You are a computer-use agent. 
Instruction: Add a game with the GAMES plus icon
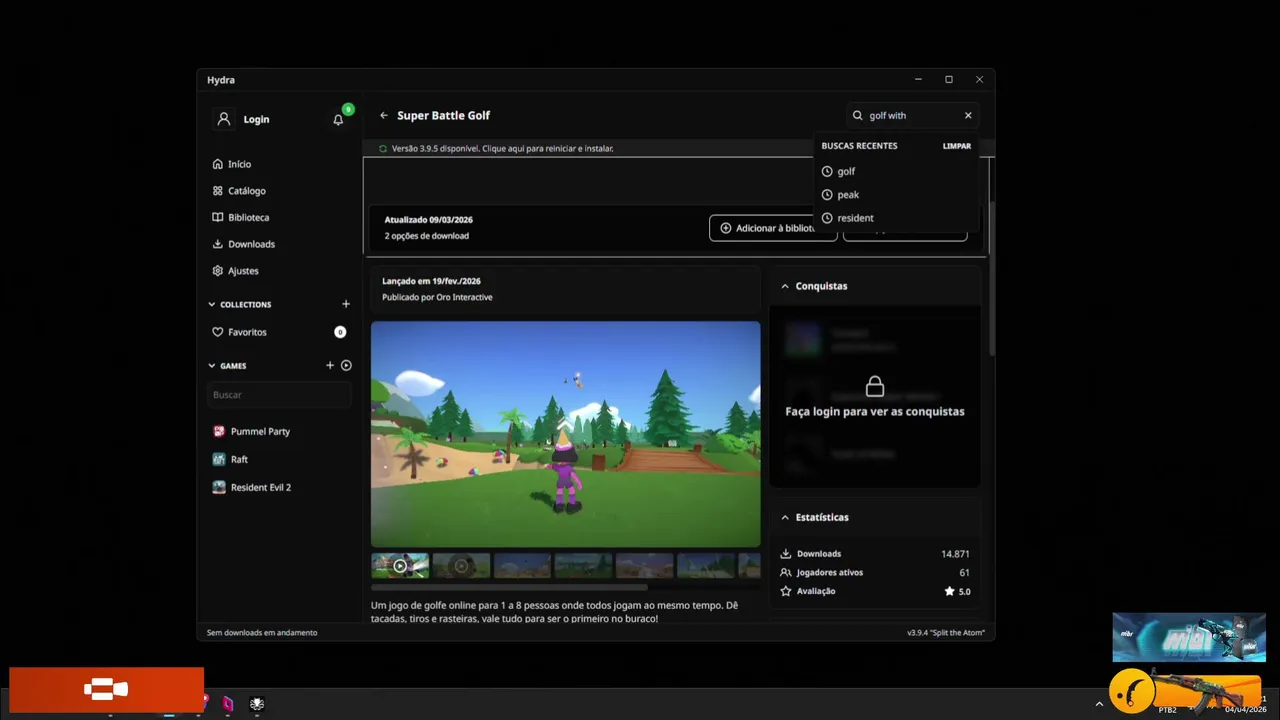point(330,366)
